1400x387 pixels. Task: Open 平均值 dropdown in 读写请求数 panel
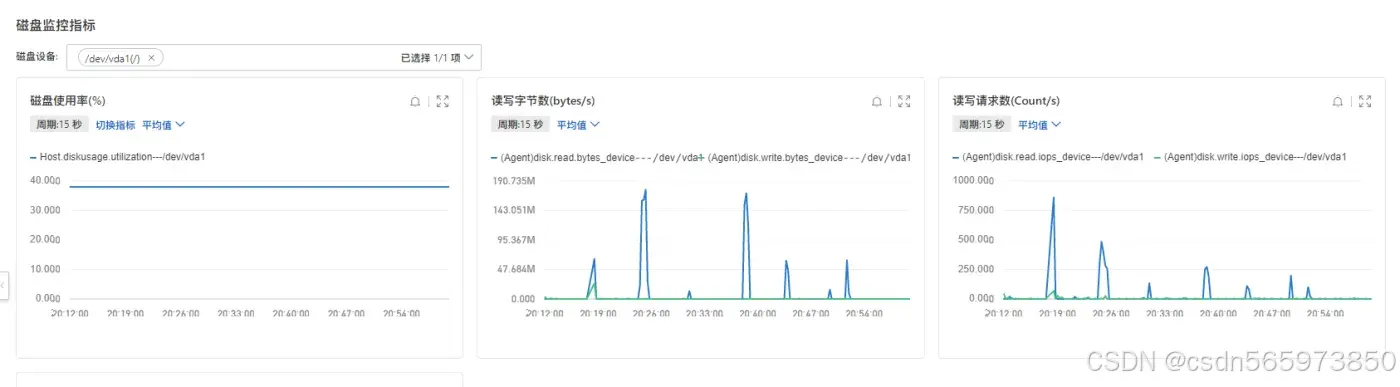(1039, 125)
